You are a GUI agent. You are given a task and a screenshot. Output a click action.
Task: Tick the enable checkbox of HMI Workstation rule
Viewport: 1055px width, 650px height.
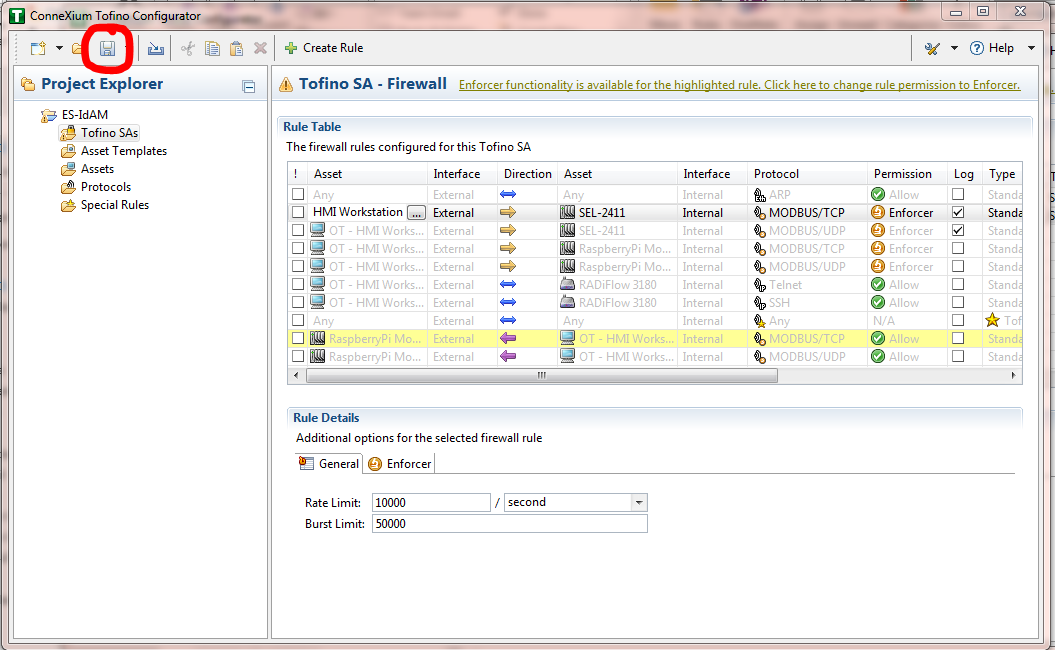pyautogui.click(x=298, y=212)
